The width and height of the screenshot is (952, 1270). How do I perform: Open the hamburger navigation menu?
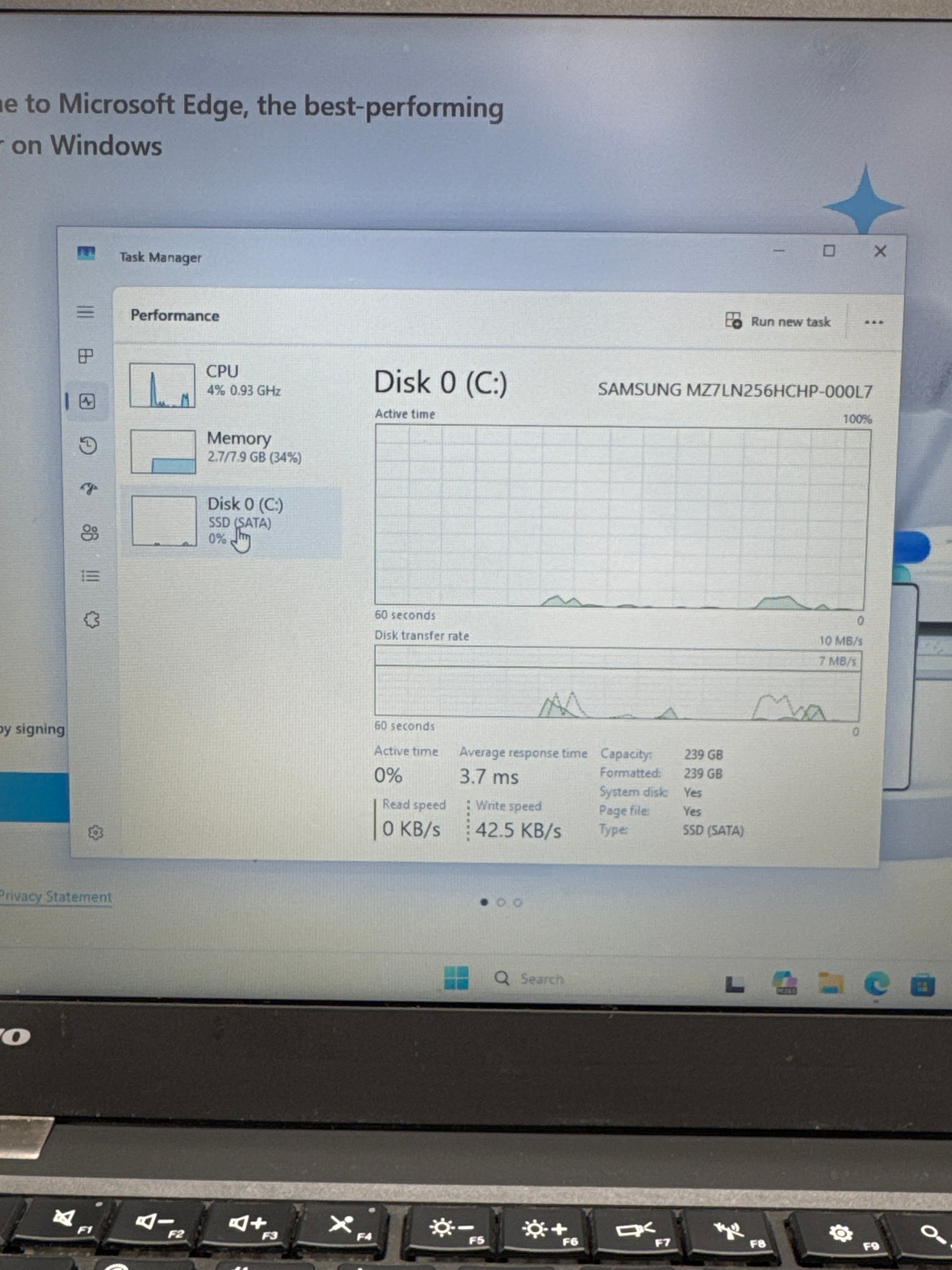point(86,312)
